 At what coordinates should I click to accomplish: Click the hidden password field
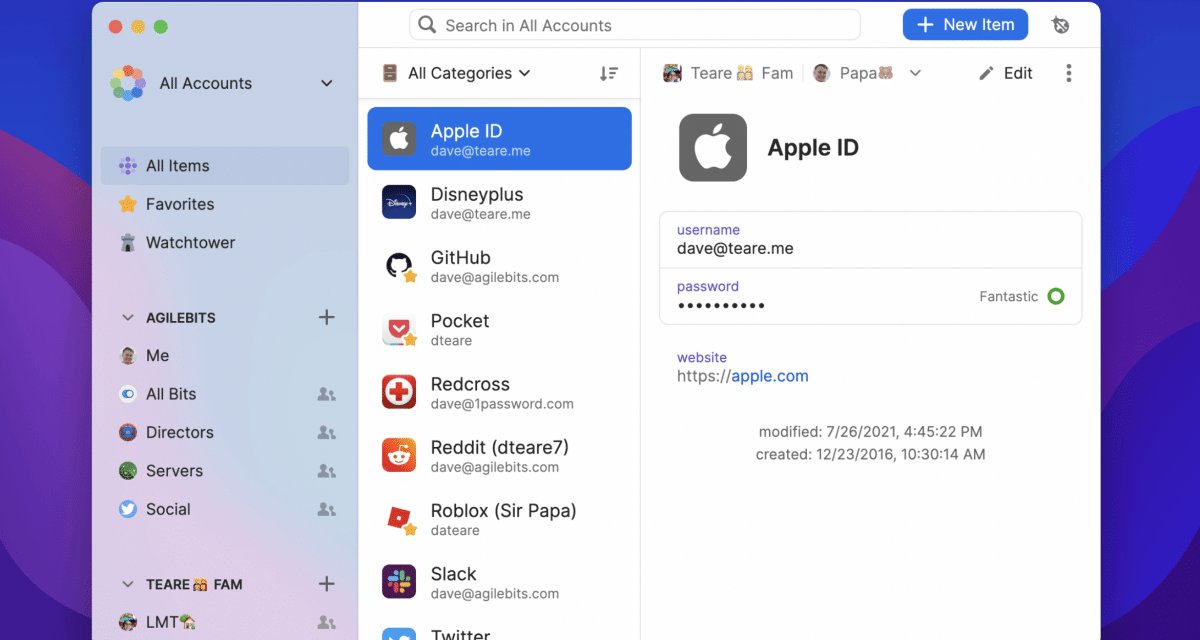coord(870,296)
